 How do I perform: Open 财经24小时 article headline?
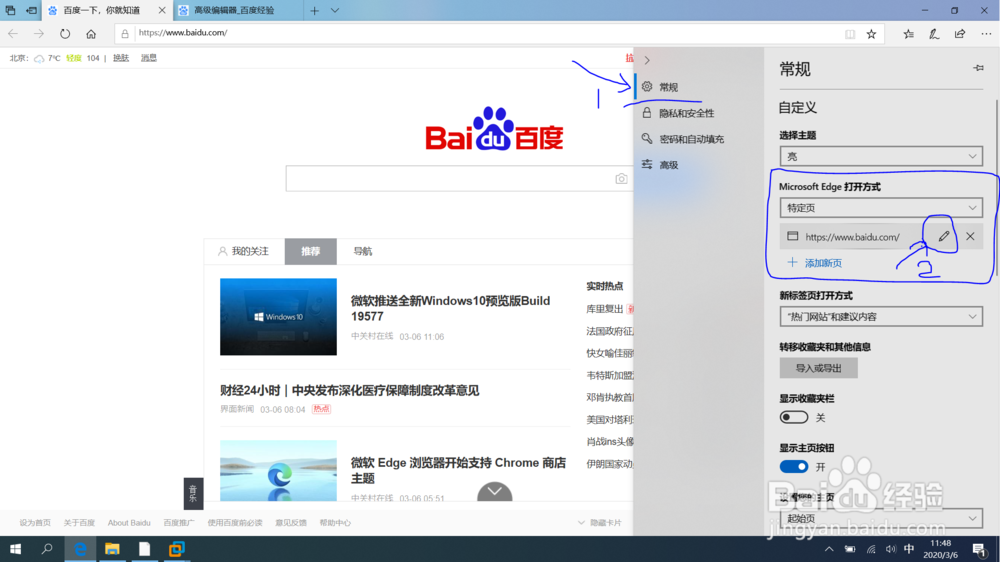tap(349, 390)
